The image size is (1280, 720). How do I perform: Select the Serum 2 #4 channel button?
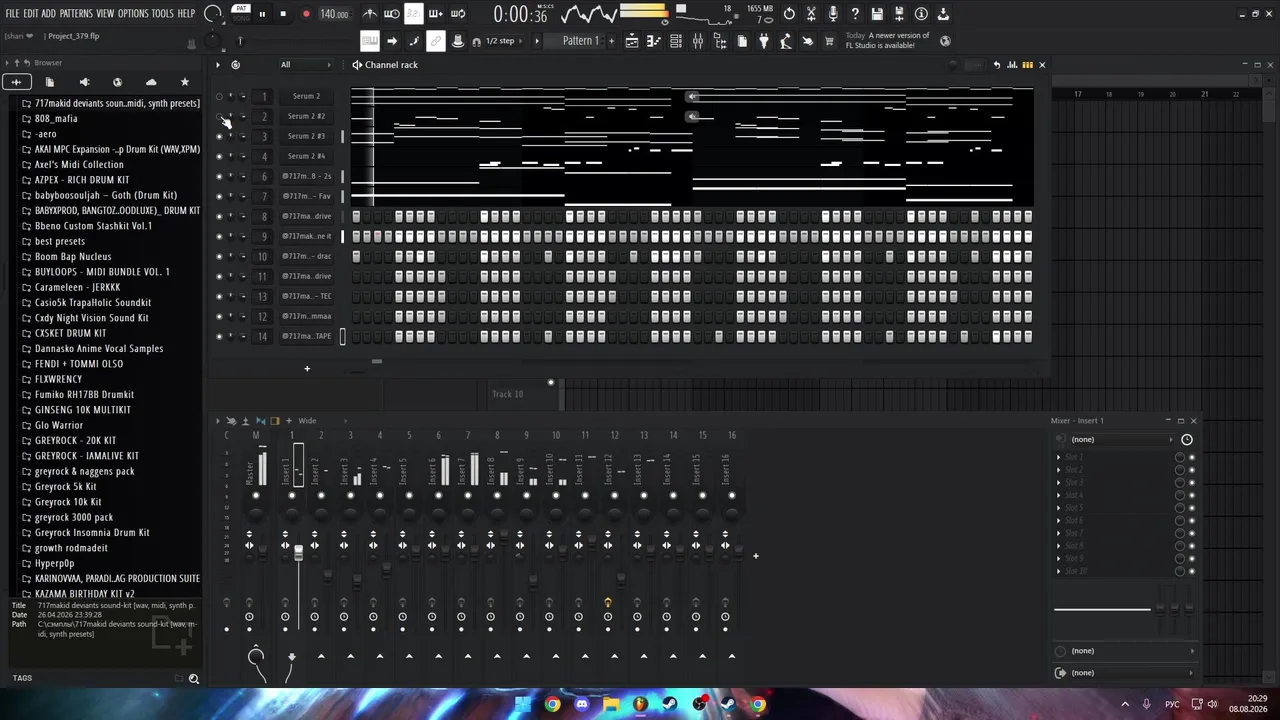click(x=306, y=156)
